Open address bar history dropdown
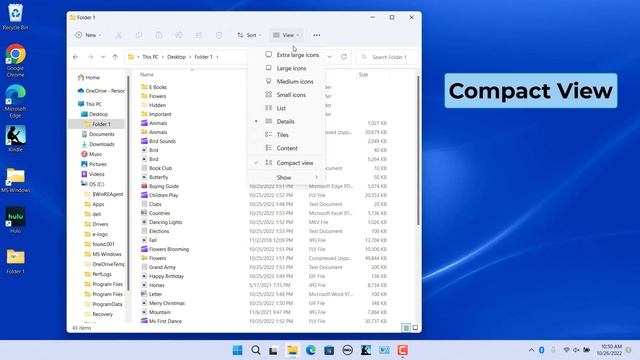The height and width of the screenshot is (360, 640). coord(330,57)
